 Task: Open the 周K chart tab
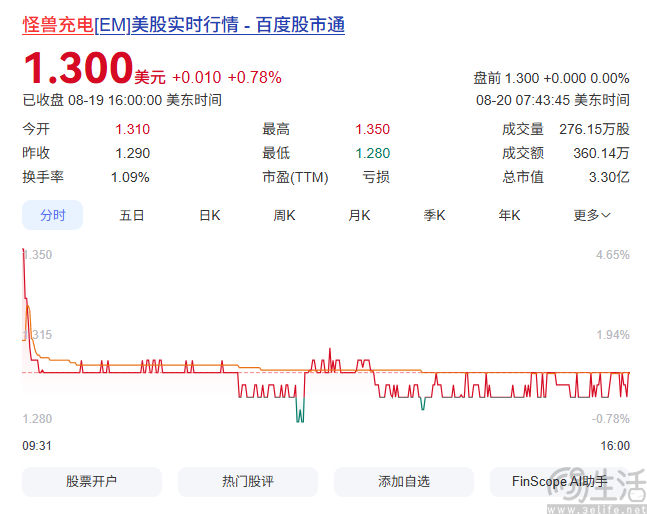point(284,215)
